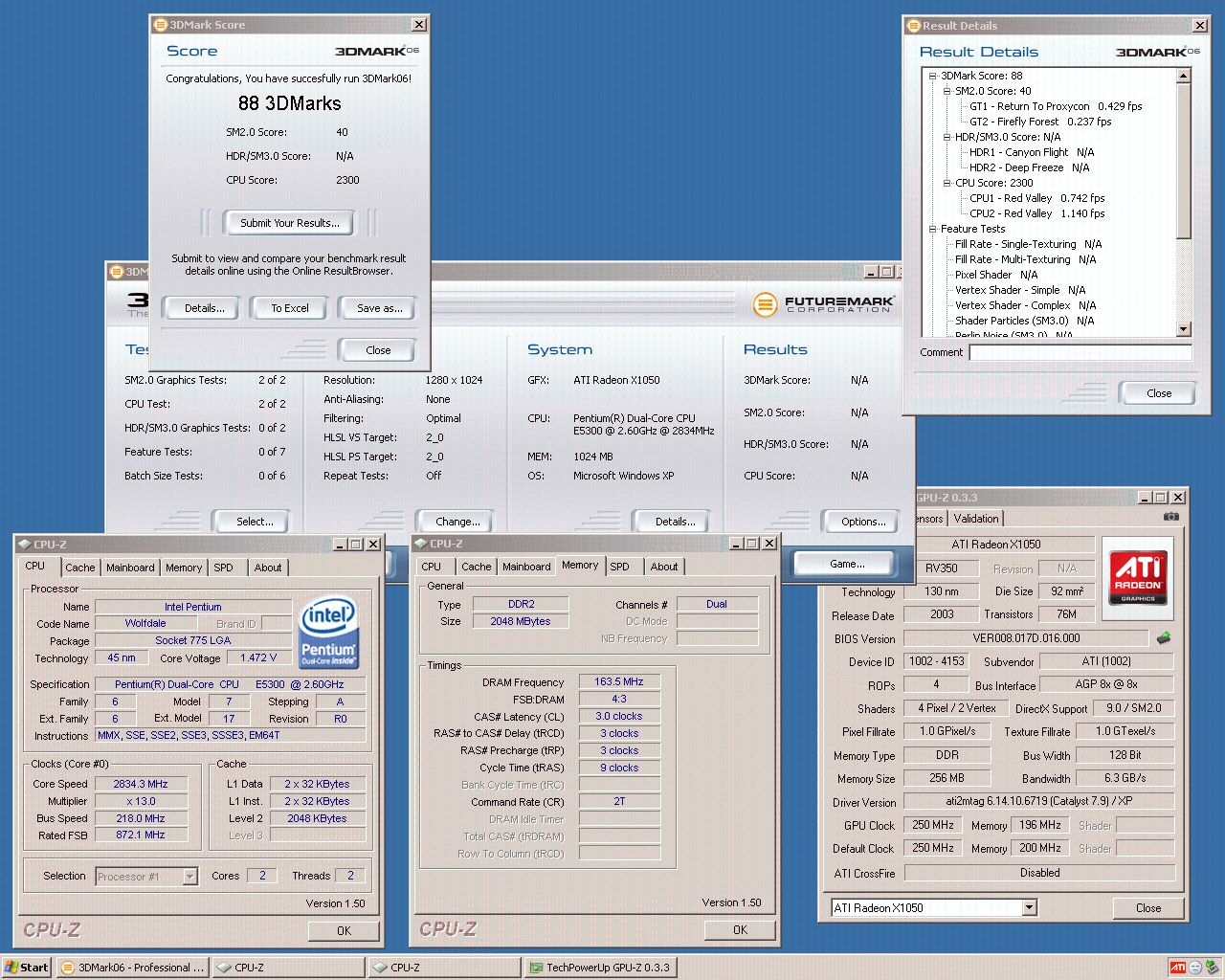The height and width of the screenshot is (980, 1225).
Task: Collapse the HDR/SM3.0 Score tree node
Action: tap(946, 137)
